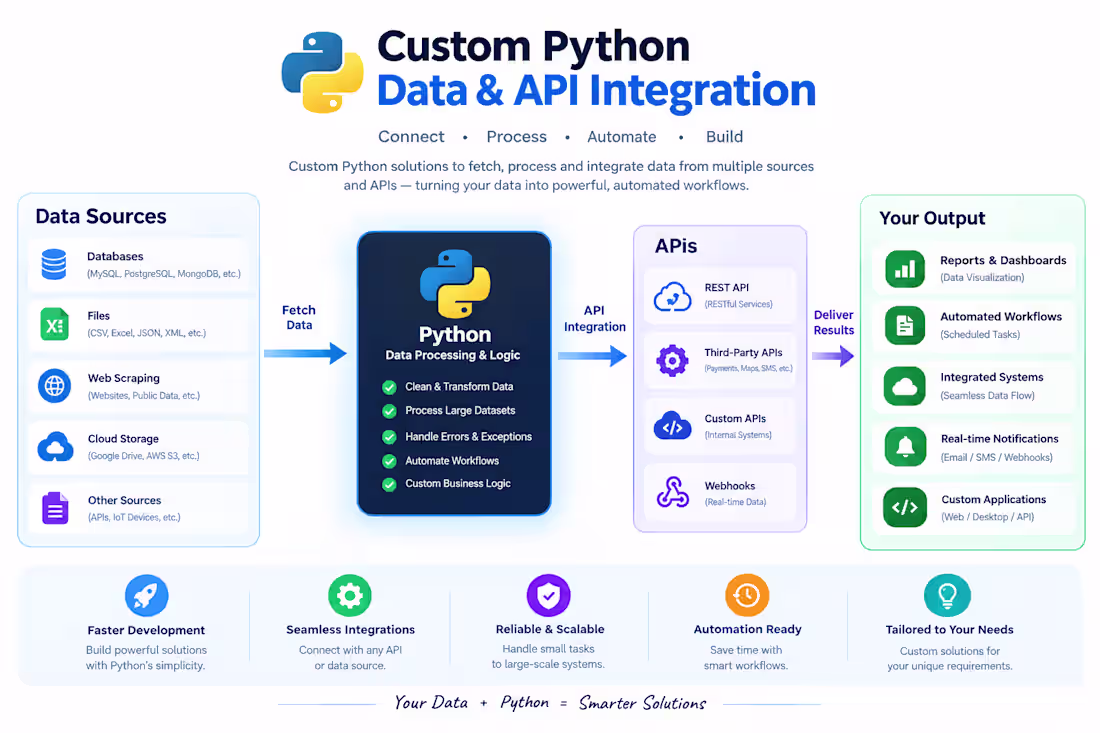This screenshot has height=733, width=1100.
Task: Click the "Deliver Results" arrow label
Action: pyautogui.click(x=833, y=323)
